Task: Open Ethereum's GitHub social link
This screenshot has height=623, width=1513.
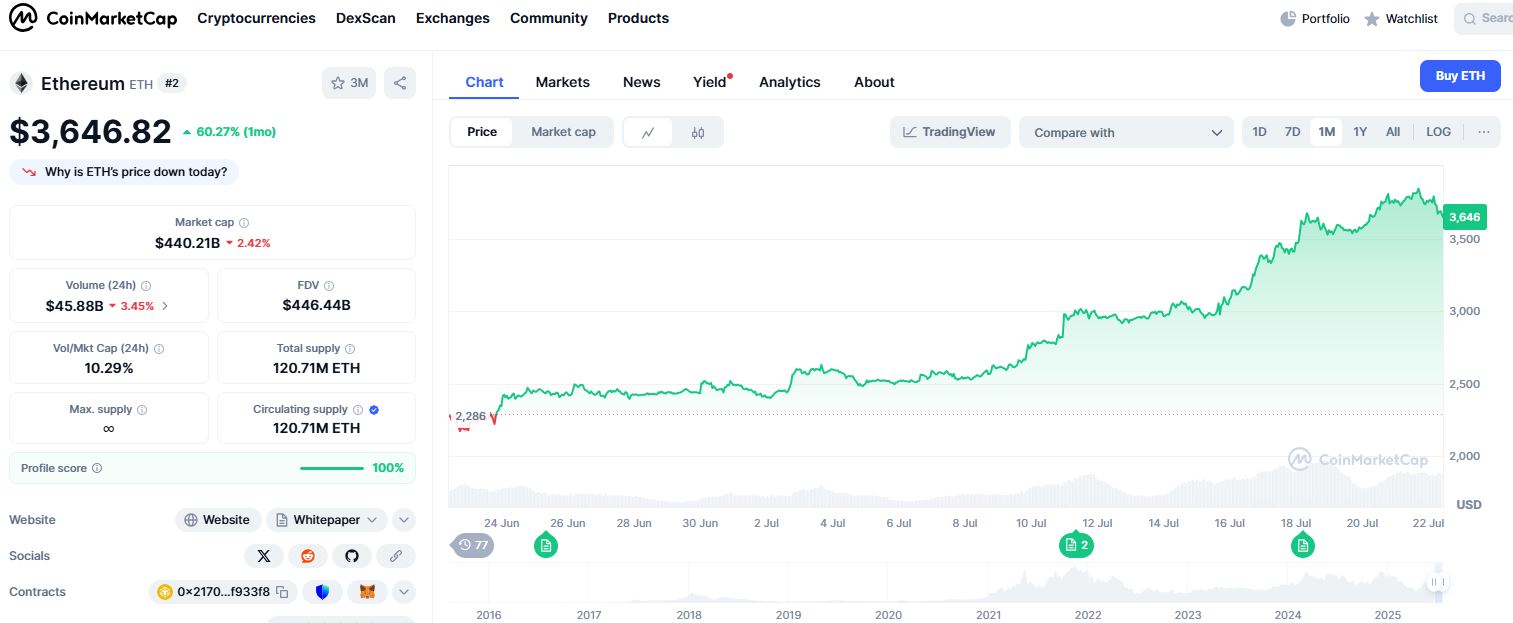Action: [351, 556]
